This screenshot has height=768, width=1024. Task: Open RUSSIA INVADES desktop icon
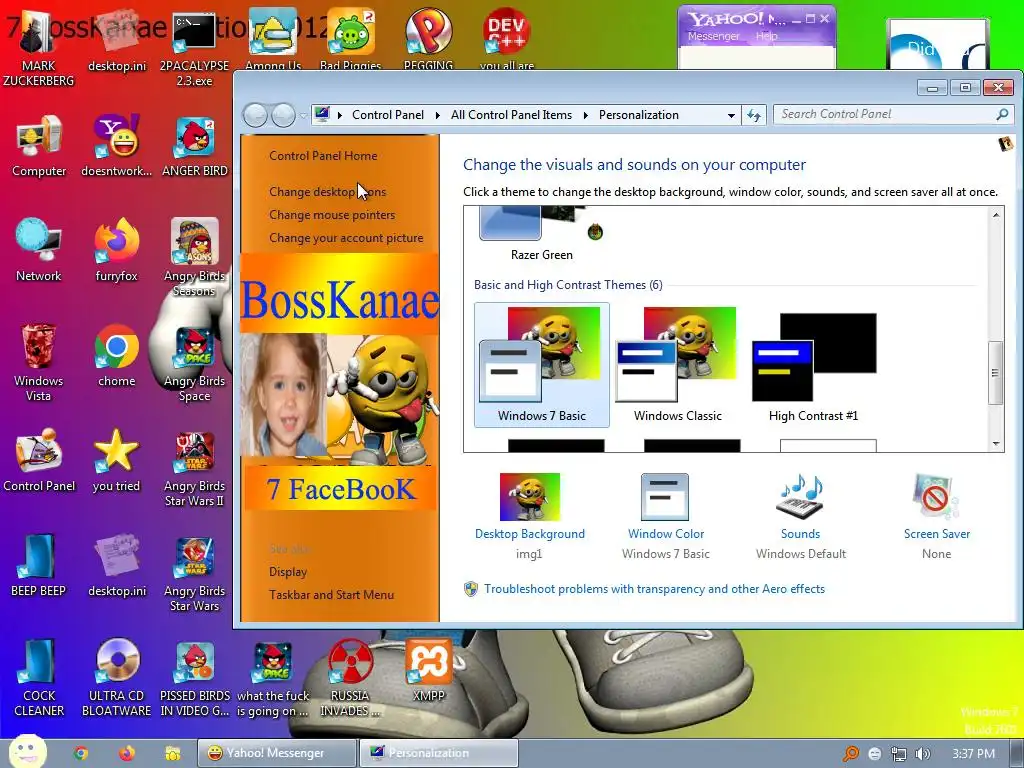click(350, 678)
